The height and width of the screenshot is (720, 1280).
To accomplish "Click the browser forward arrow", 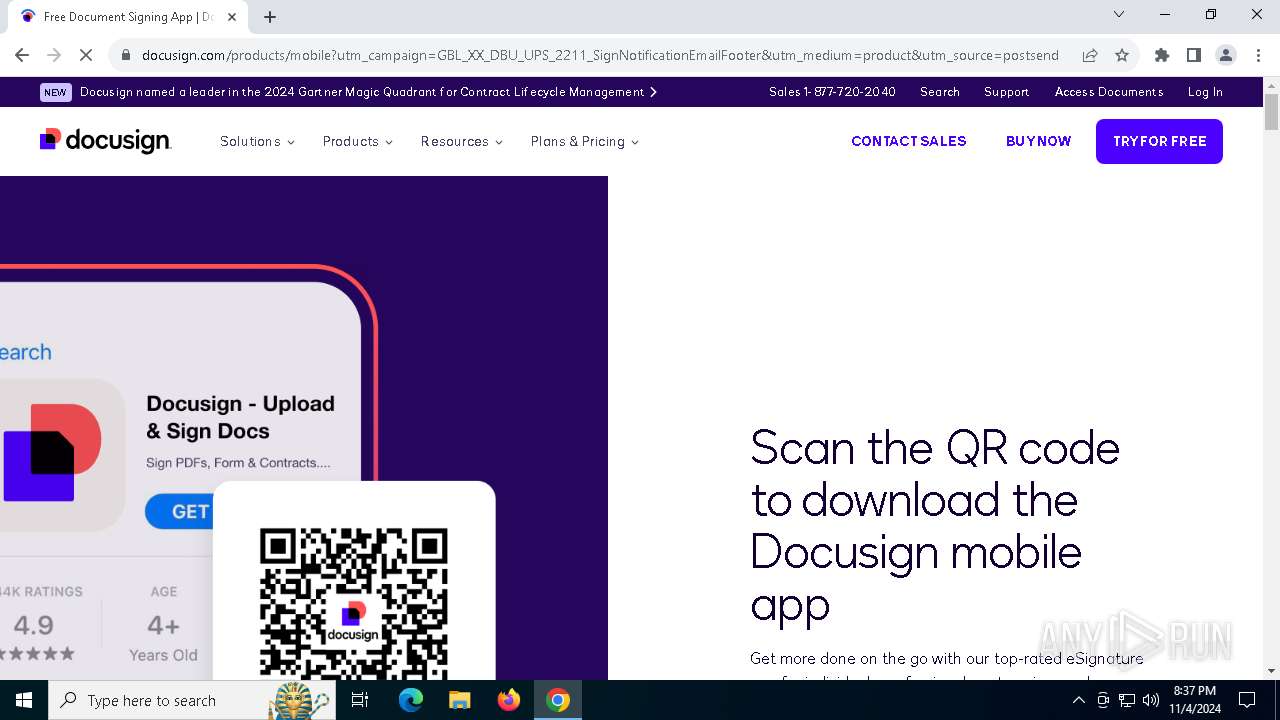I will click(54, 55).
